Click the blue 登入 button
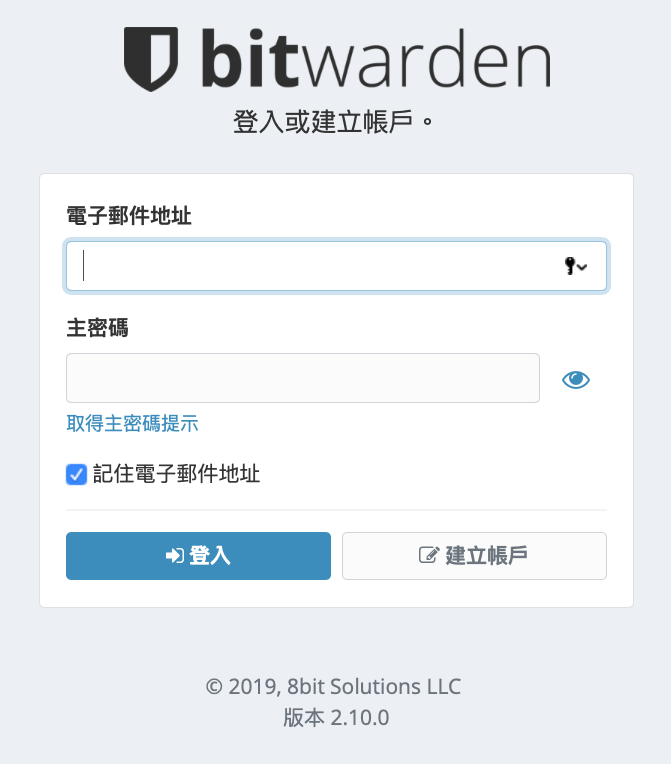Viewport: 671px width, 764px height. (198, 556)
